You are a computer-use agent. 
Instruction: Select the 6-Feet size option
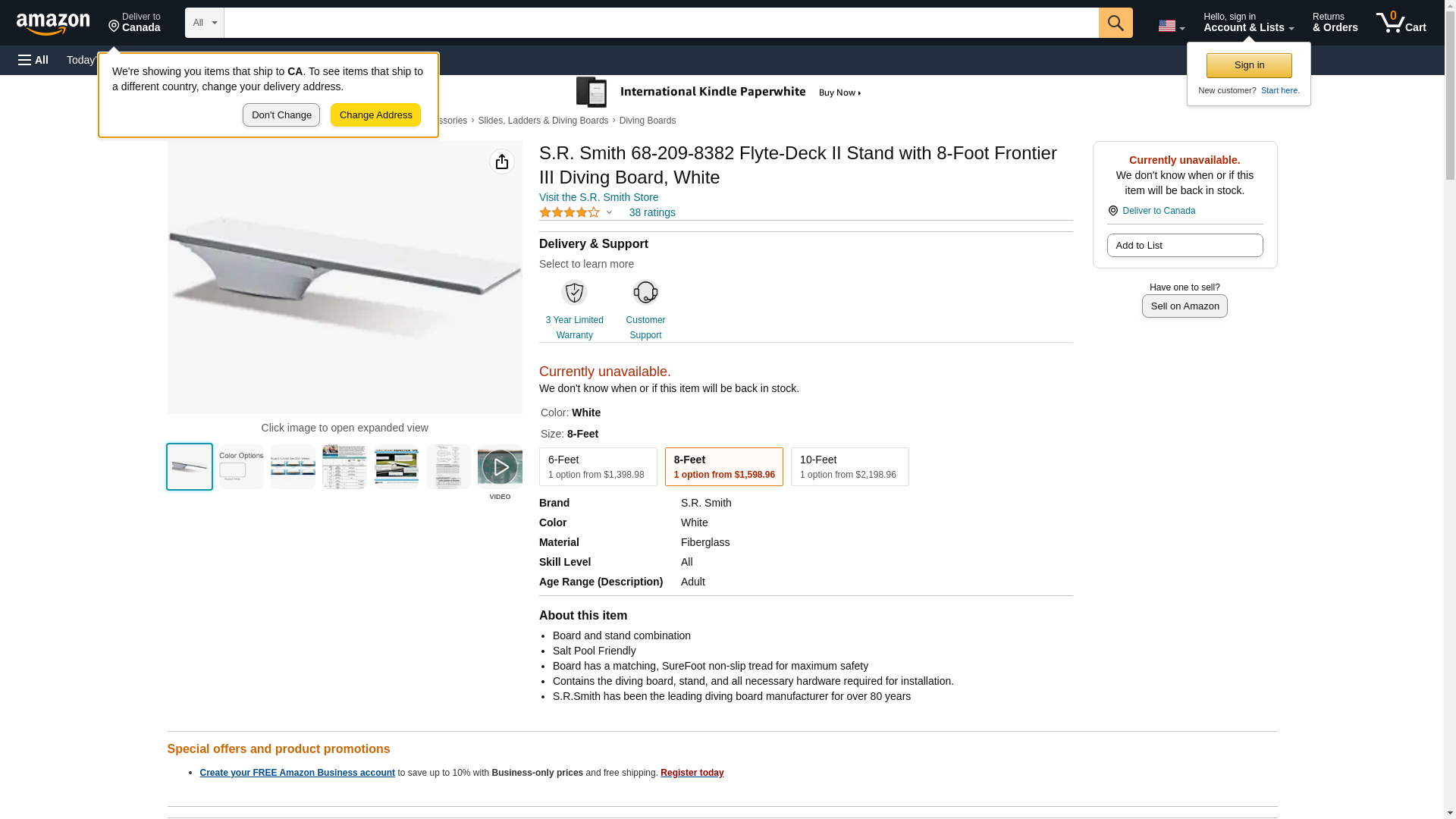pyautogui.click(x=598, y=466)
